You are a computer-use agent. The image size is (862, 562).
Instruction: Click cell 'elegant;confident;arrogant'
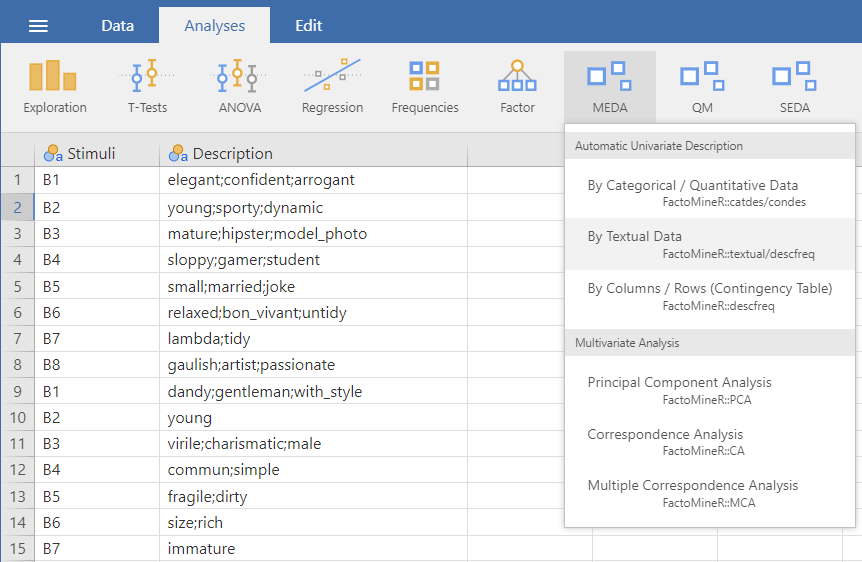pyautogui.click(x=313, y=180)
